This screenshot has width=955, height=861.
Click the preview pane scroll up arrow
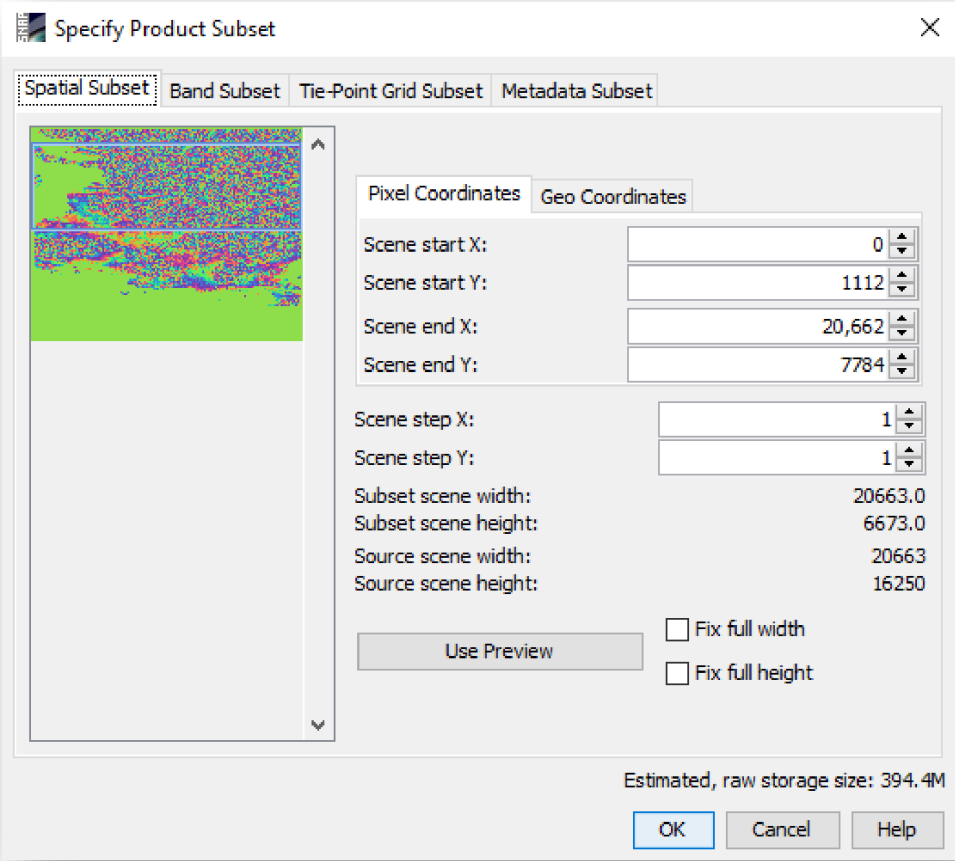coord(318,145)
